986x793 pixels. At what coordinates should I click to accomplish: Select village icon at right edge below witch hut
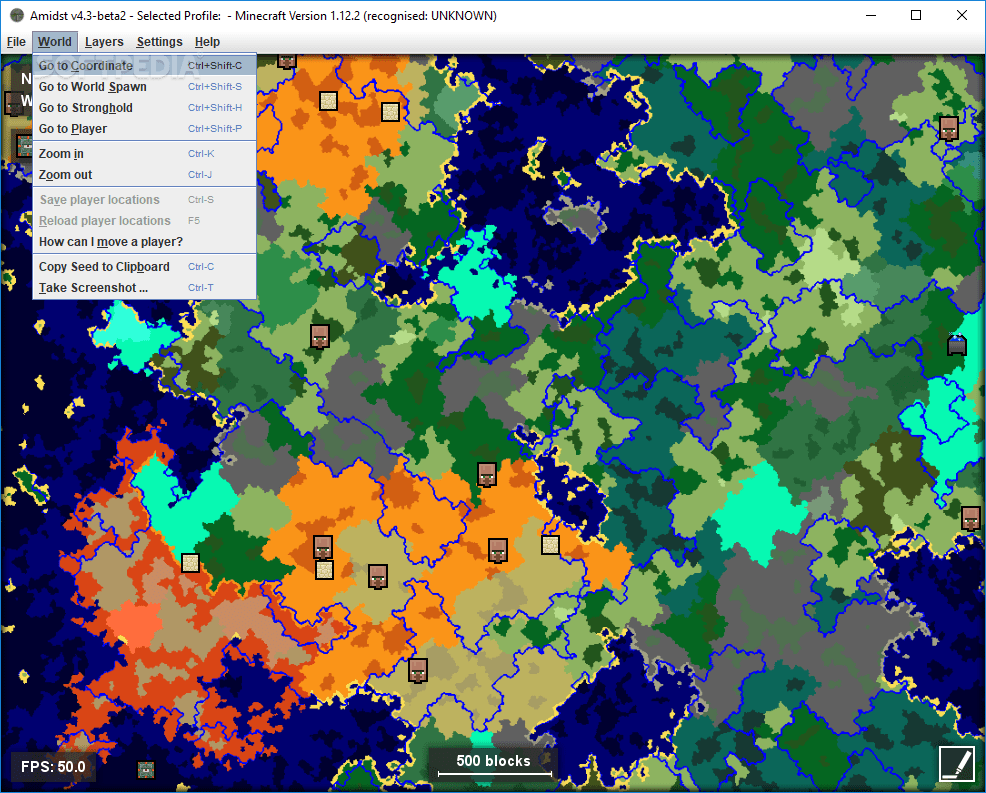point(970,518)
